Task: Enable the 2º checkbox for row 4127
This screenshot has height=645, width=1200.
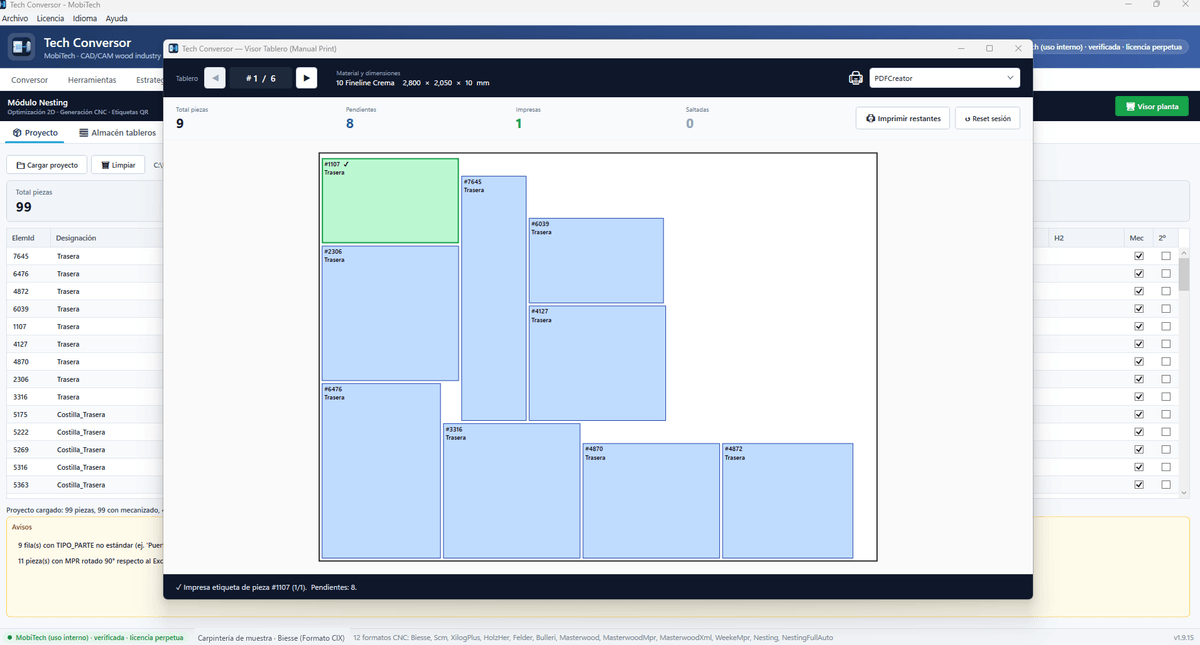Action: point(1165,344)
